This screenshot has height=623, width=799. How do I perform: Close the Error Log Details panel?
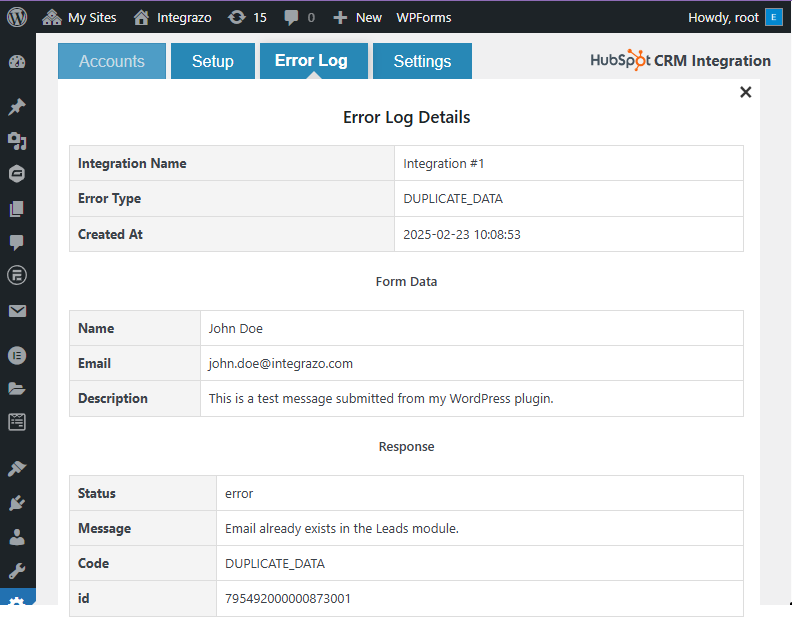click(x=745, y=92)
